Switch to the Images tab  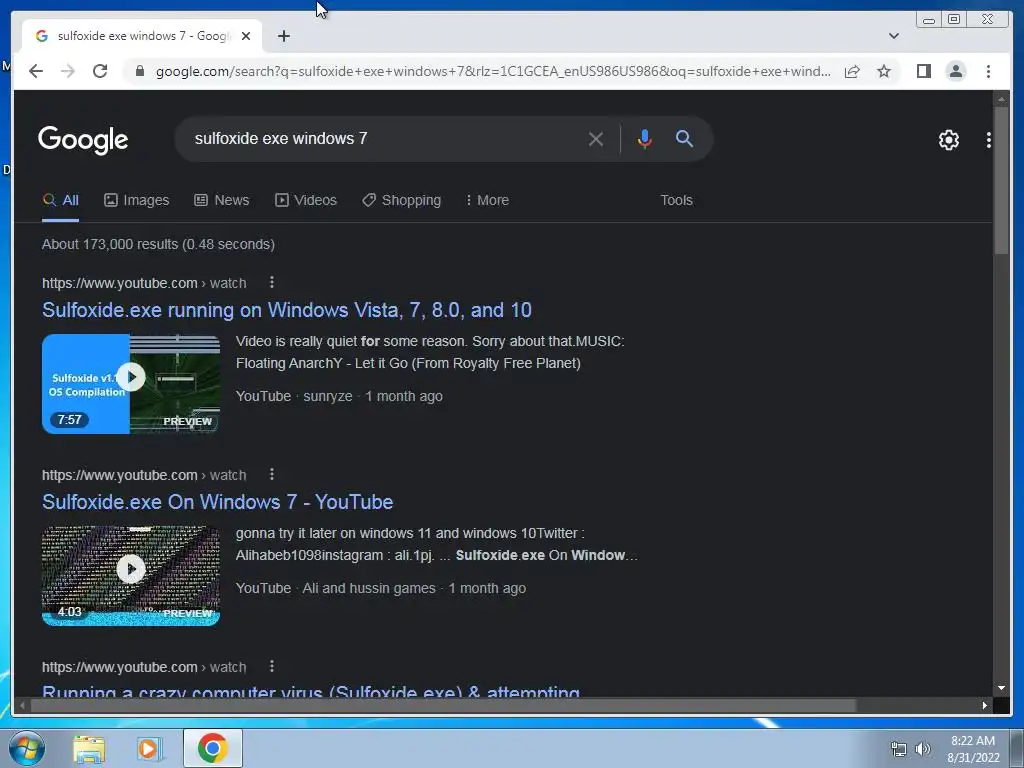click(136, 200)
